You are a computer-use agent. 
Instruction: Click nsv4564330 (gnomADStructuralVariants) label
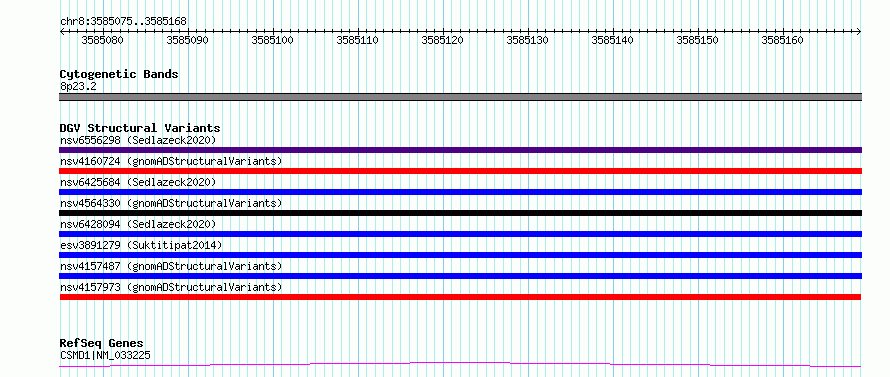171,203
